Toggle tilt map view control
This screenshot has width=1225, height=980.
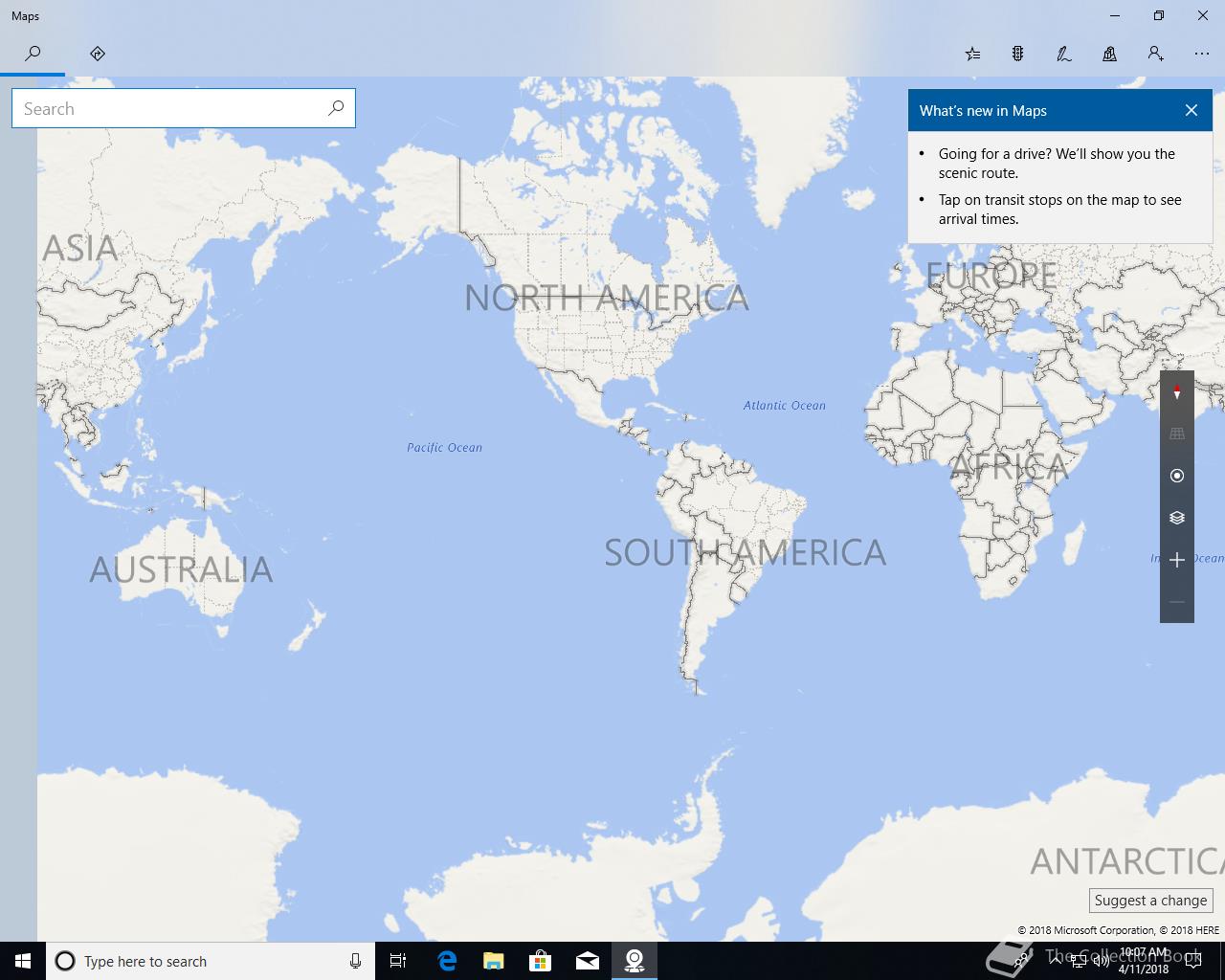pos(1177,434)
